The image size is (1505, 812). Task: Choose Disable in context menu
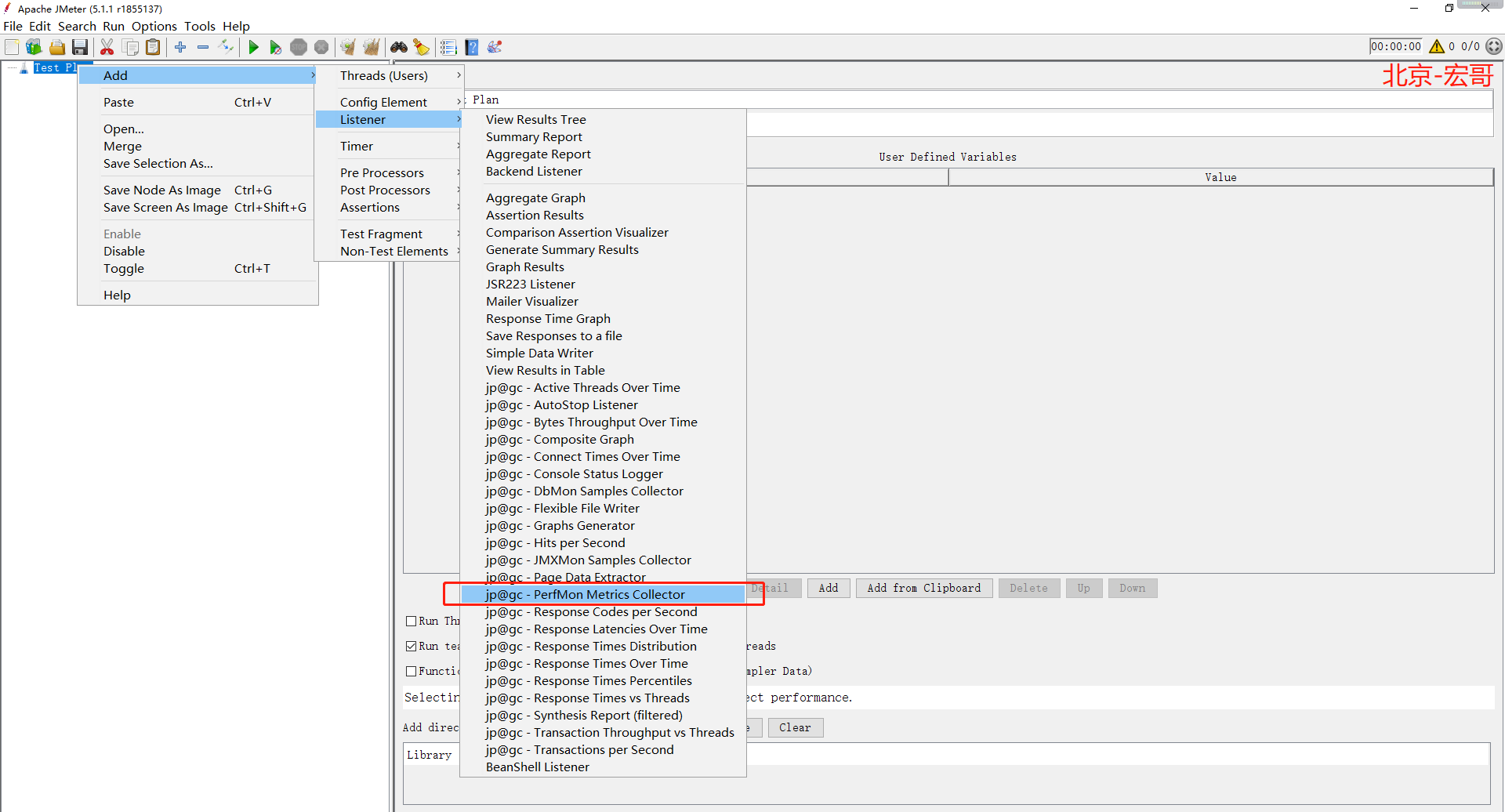[x=198, y=251]
